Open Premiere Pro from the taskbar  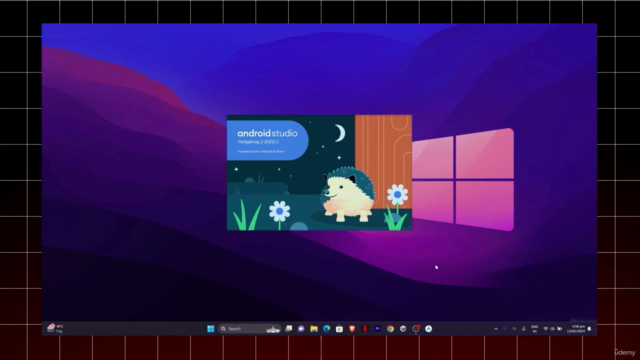click(x=378, y=329)
